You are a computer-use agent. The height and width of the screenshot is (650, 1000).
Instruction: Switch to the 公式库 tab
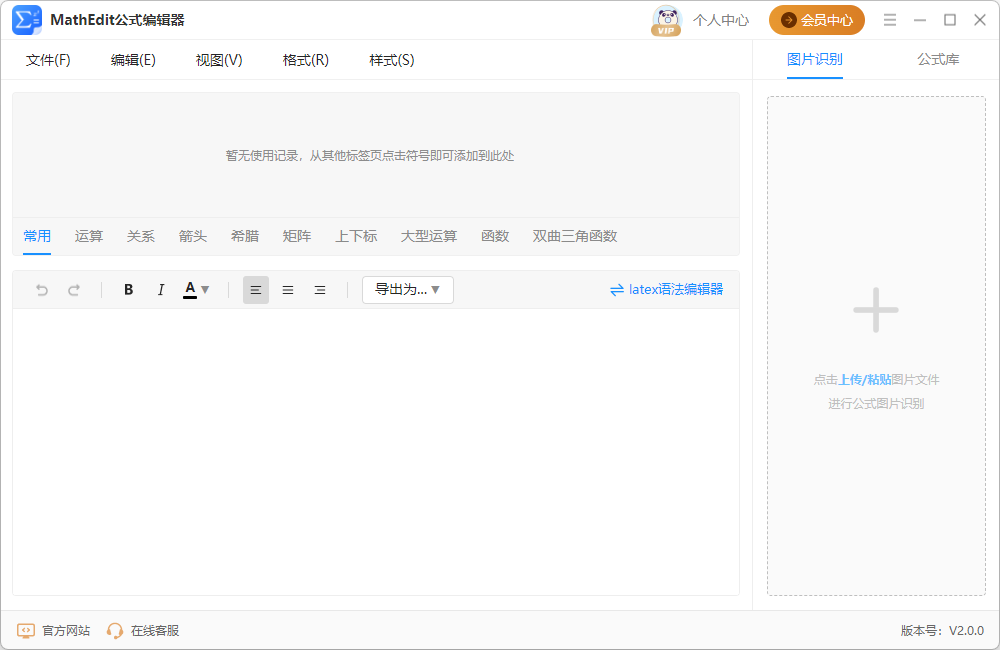point(938,59)
